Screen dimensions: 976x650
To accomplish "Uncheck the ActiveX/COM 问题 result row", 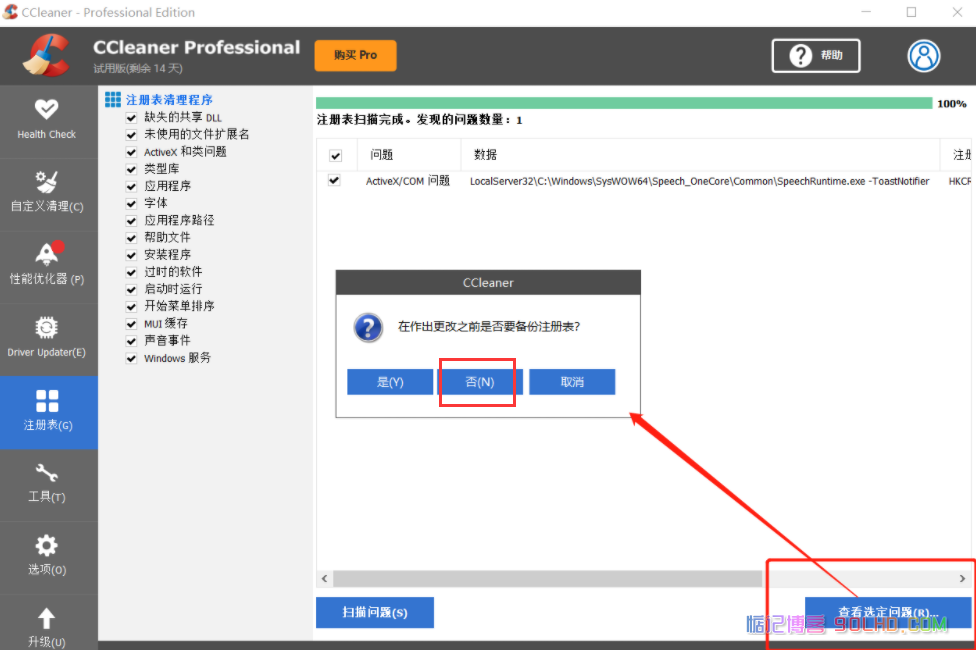I will [334, 181].
